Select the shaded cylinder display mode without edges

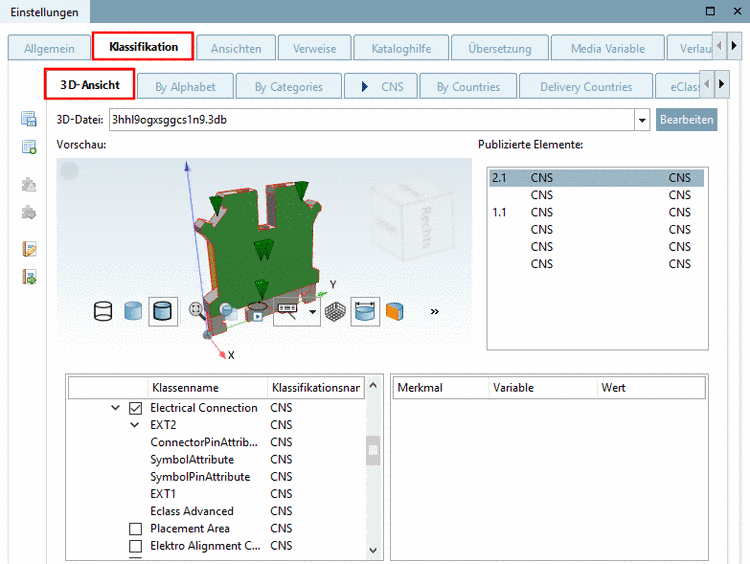coord(133,311)
